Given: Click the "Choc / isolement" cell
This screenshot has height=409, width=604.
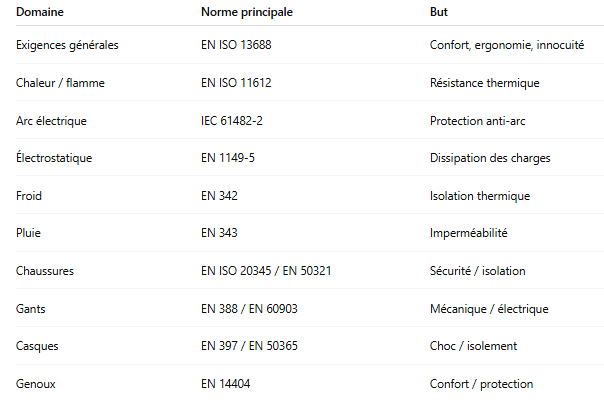Looking at the screenshot, I should [473, 346].
